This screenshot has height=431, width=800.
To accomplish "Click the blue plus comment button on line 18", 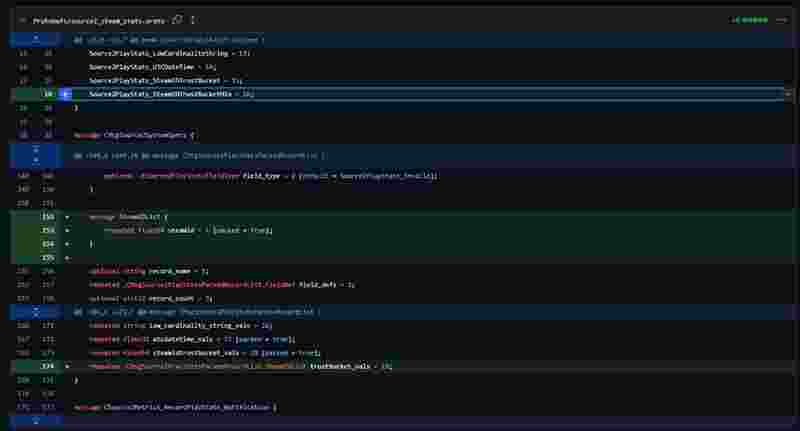I will pyautogui.click(x=66, y=94).
